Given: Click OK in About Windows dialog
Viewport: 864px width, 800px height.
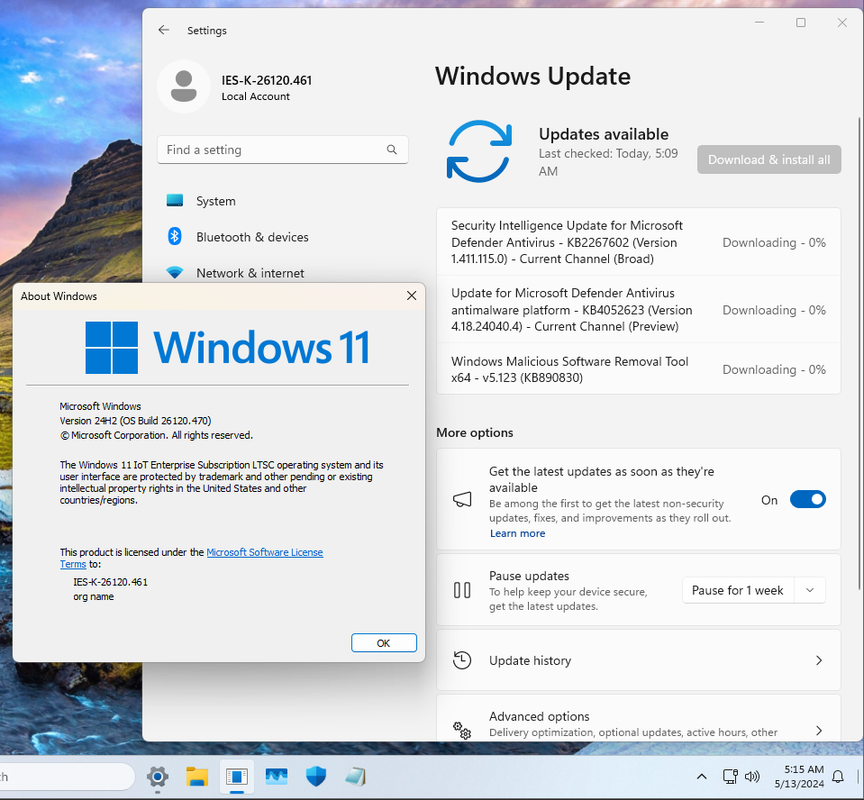Looking at the screenshot, I should tap(384, 643).
